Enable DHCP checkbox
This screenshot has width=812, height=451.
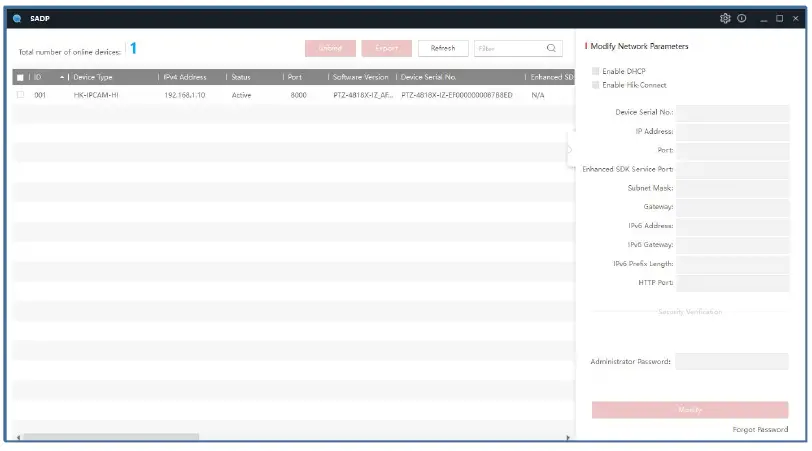(596, 71)
